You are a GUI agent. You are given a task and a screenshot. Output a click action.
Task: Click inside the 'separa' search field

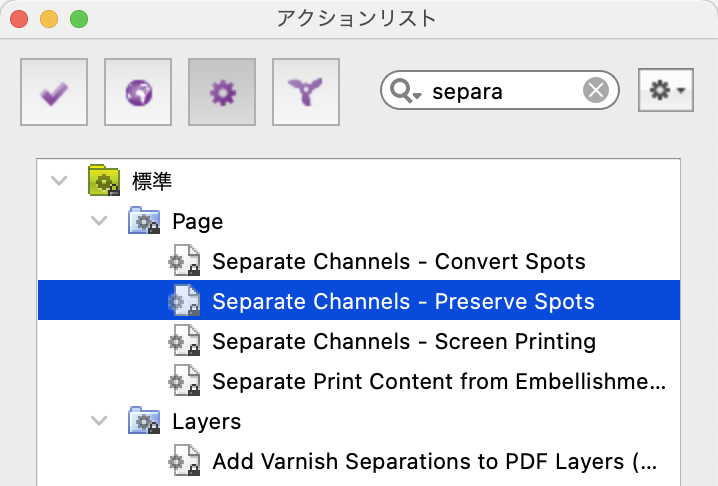coord(499,90)
